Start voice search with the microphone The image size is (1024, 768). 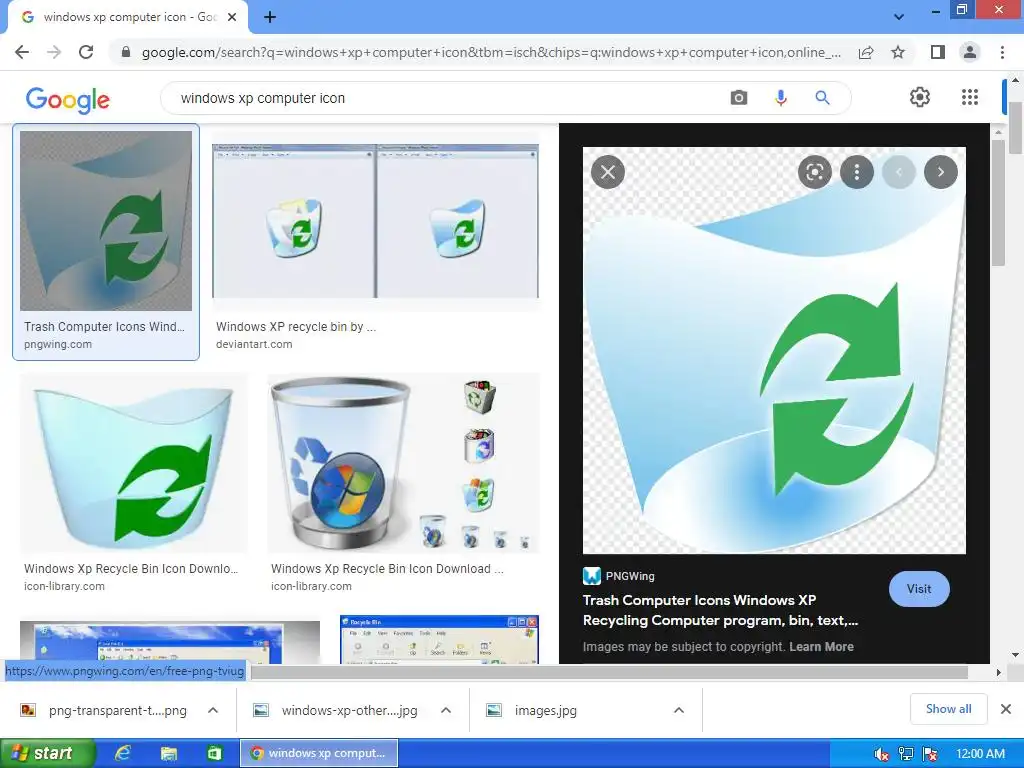780,98
